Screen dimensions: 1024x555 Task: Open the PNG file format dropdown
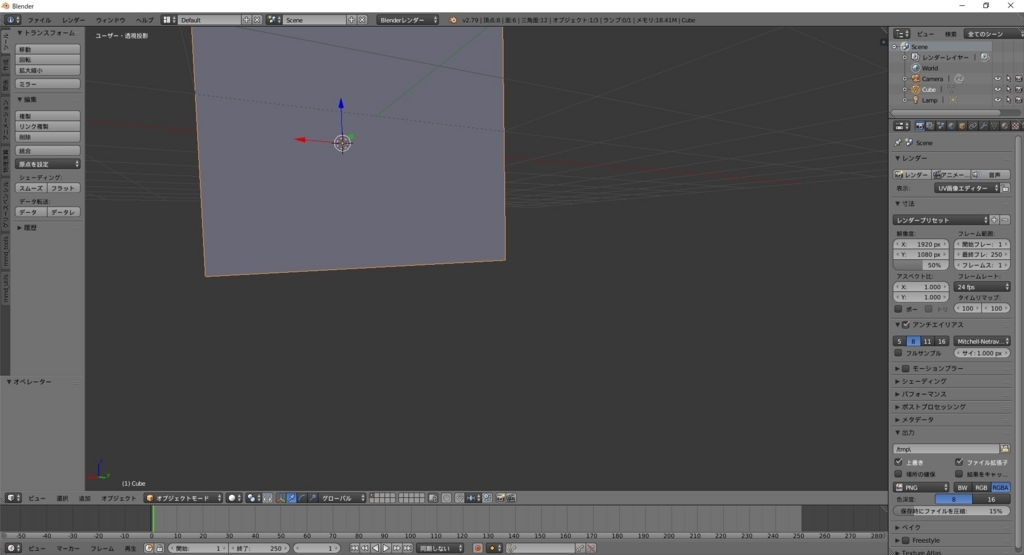point(921,487)
